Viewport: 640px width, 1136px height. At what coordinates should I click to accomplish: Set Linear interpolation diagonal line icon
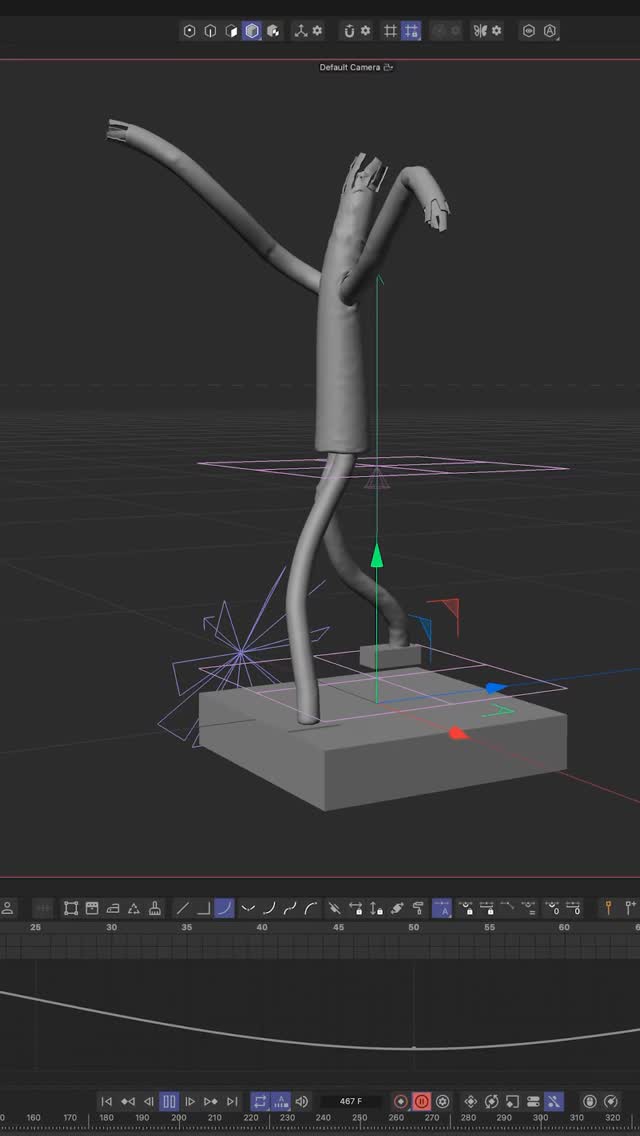tap(183, 908)
